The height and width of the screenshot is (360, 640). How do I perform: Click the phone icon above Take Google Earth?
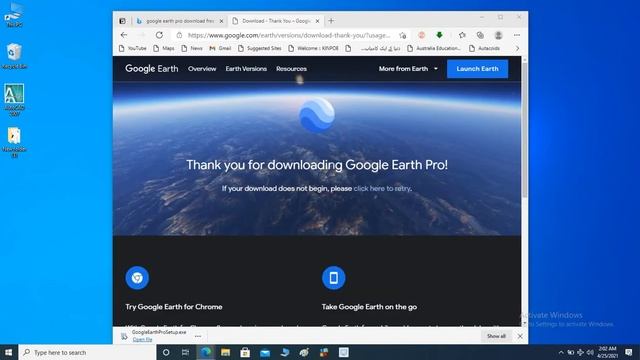coord(333,278)
